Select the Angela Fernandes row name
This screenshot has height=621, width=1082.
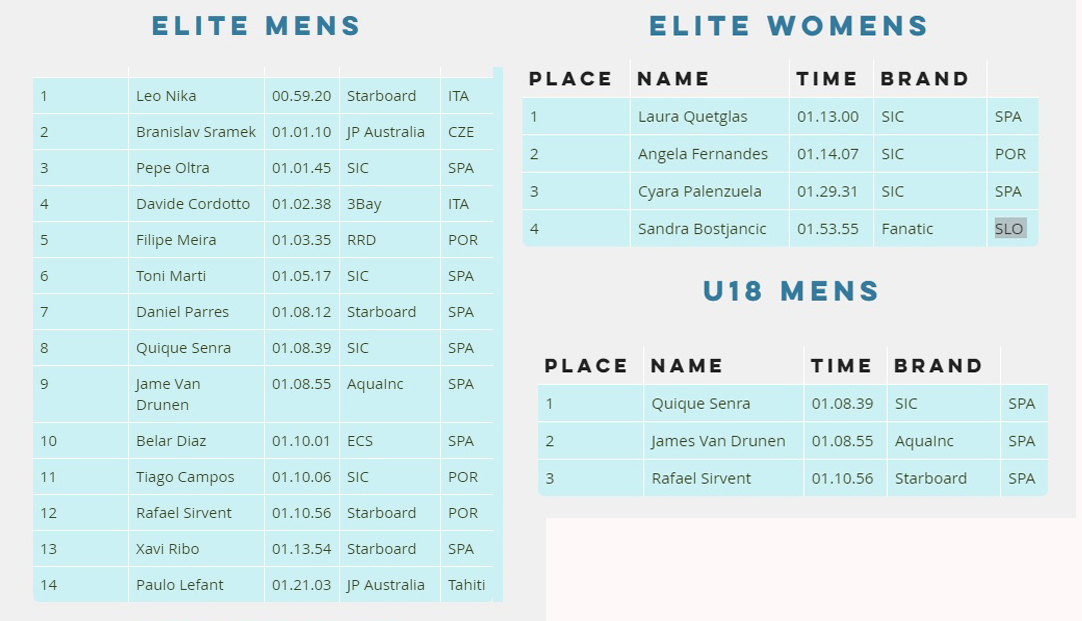click(702, 155)
